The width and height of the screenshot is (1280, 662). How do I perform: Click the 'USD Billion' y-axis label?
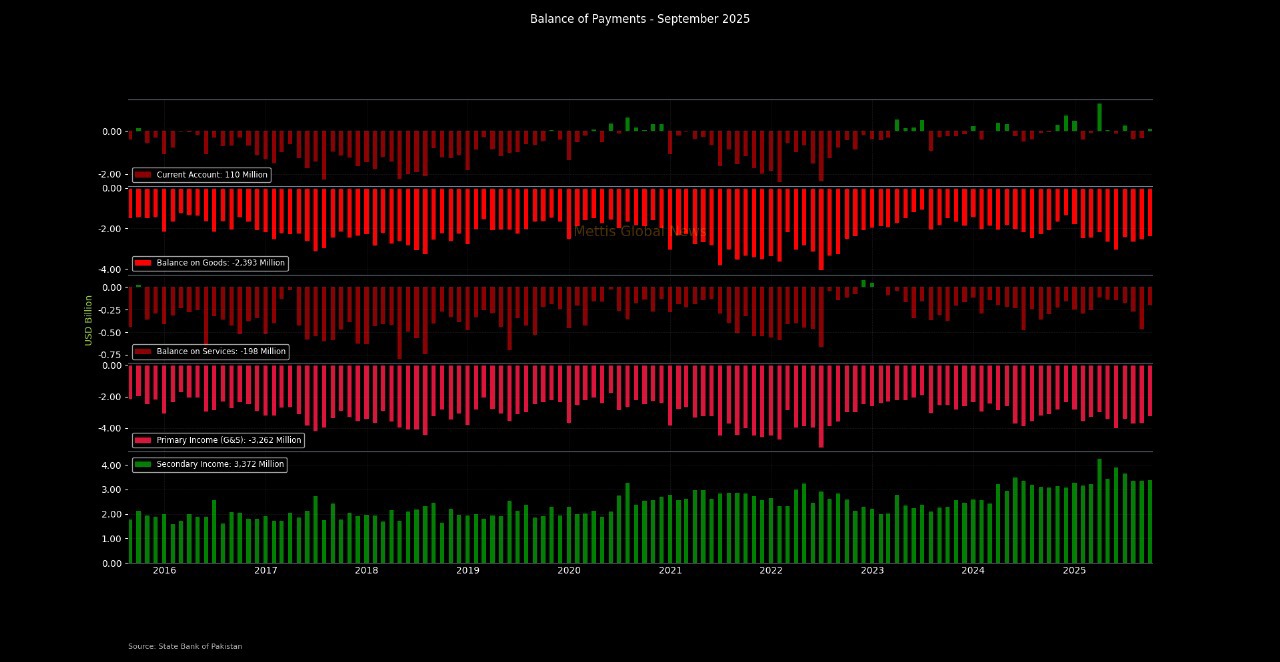[x=88, y=320]
